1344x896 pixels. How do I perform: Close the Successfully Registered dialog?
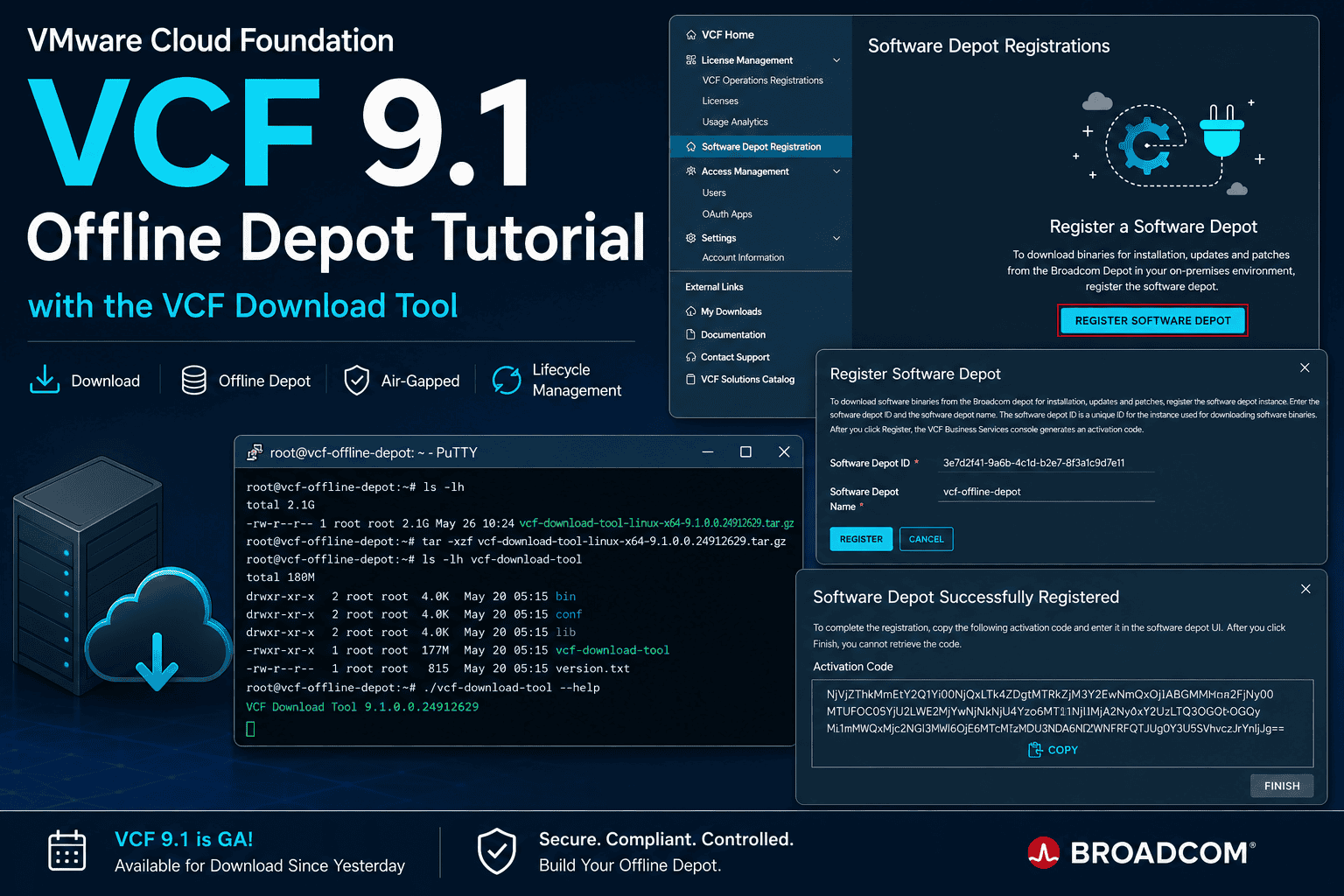[1305, 589]
